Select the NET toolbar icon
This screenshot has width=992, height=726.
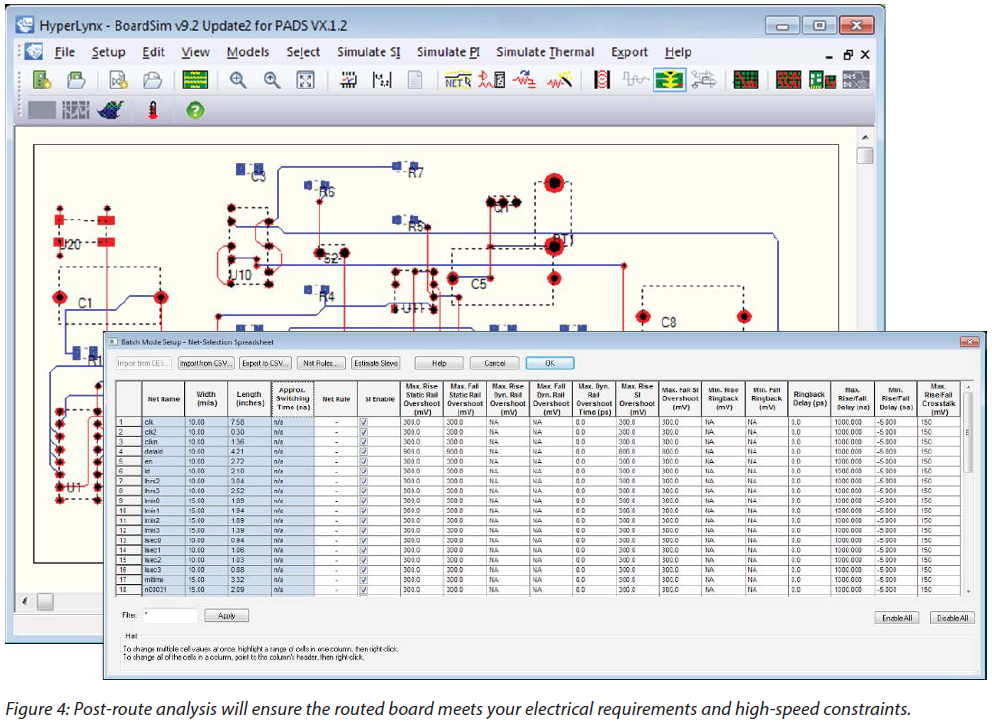(458, 81)
